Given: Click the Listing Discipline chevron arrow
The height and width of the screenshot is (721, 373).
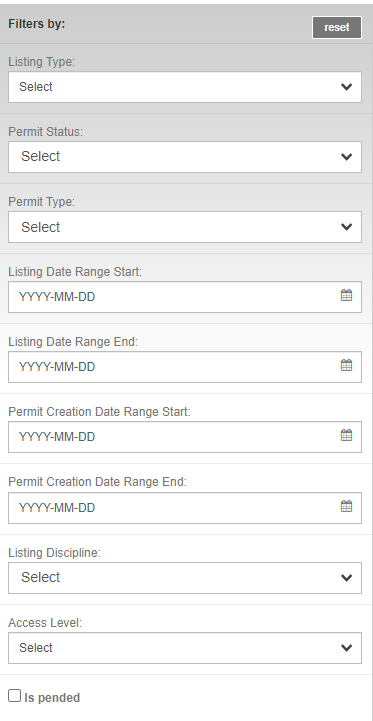Looking at the screenshot, I should point(346,578).
